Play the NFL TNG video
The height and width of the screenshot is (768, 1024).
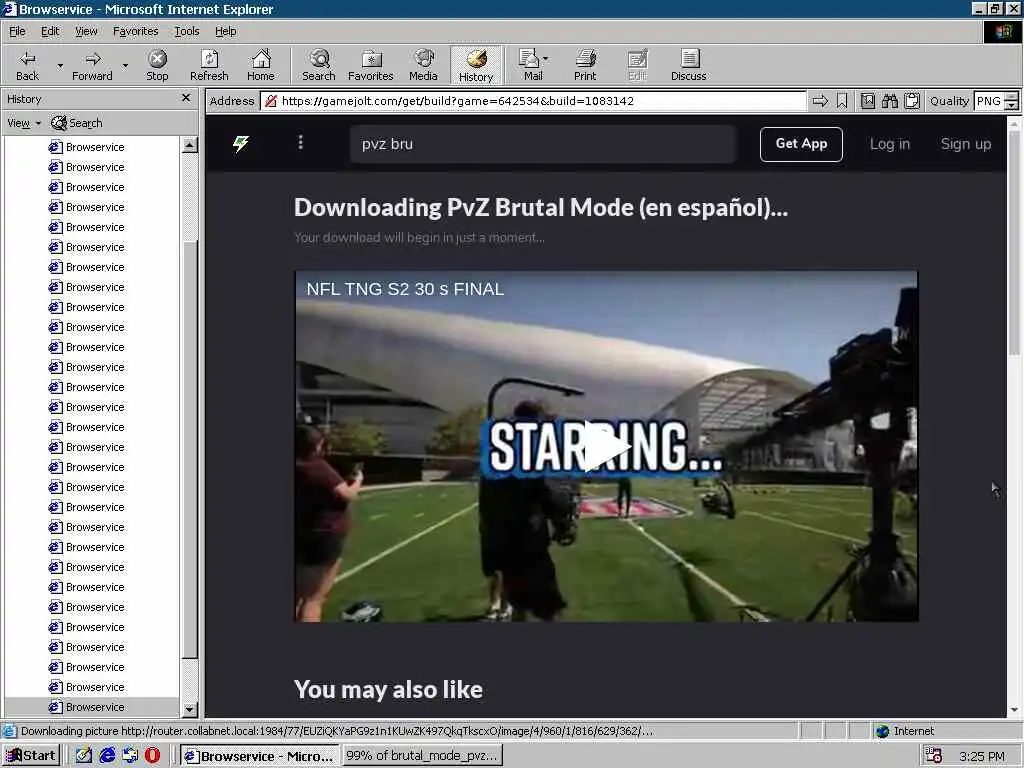[606, 446]
